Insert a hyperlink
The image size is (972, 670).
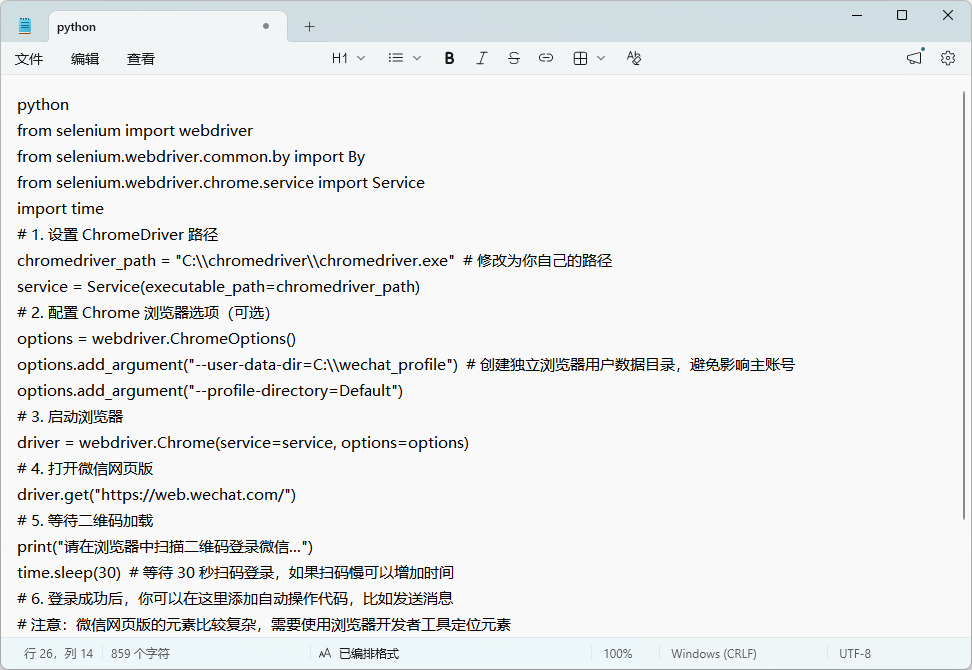coord(546,58)
